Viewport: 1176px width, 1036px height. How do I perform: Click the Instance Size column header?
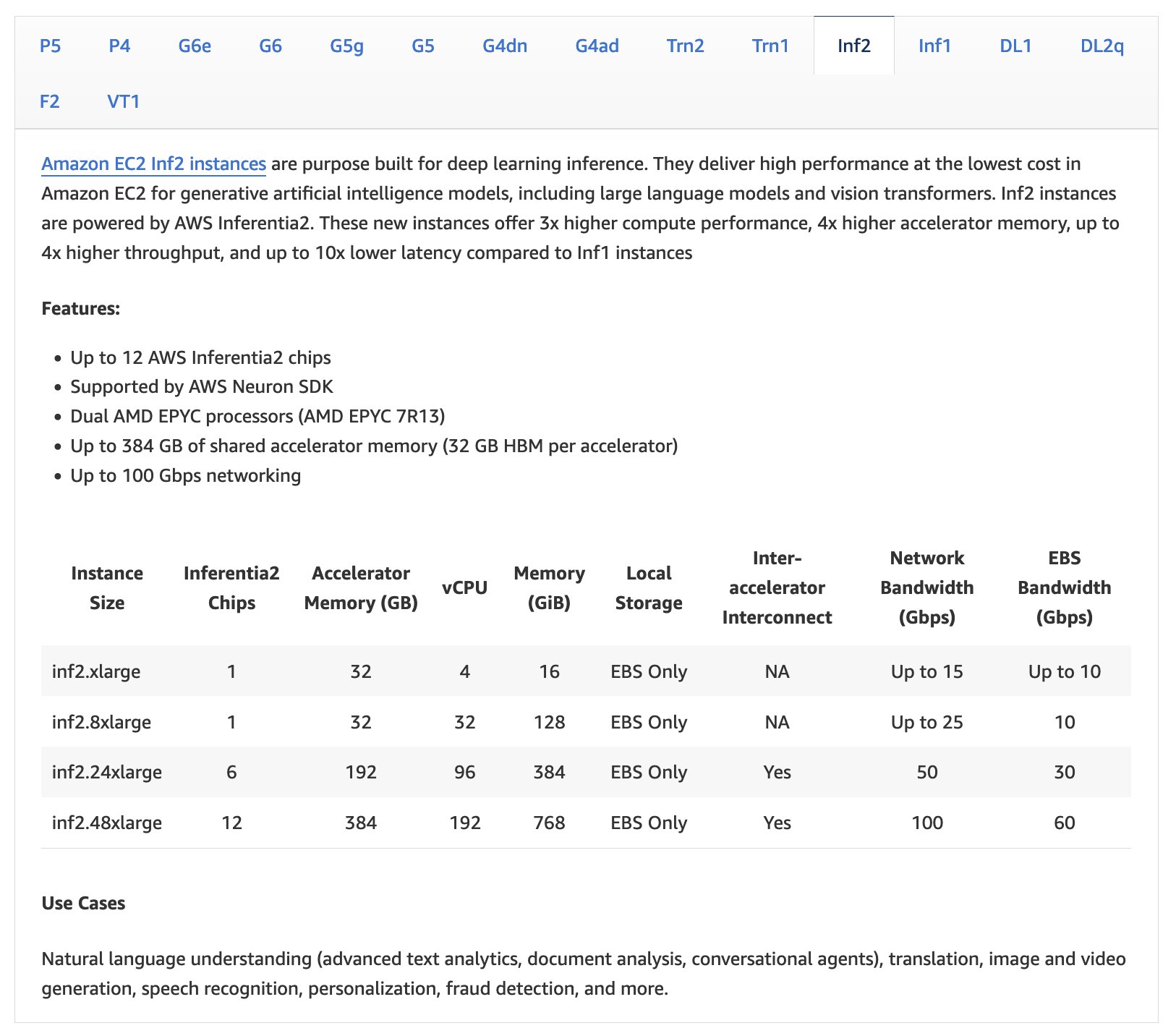click(x=107, y=588)
